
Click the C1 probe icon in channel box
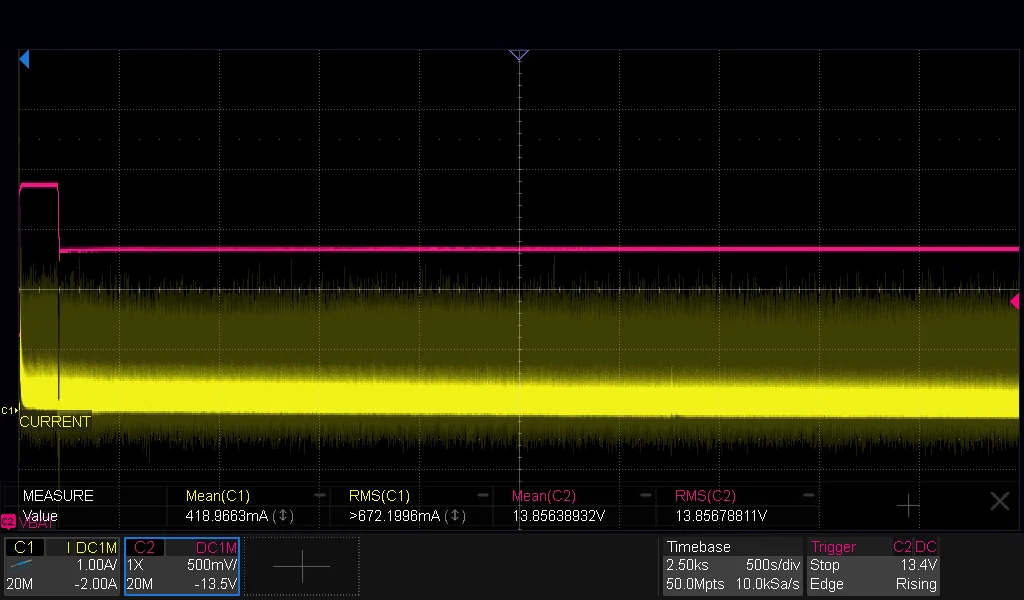click(x=21, y=565)
